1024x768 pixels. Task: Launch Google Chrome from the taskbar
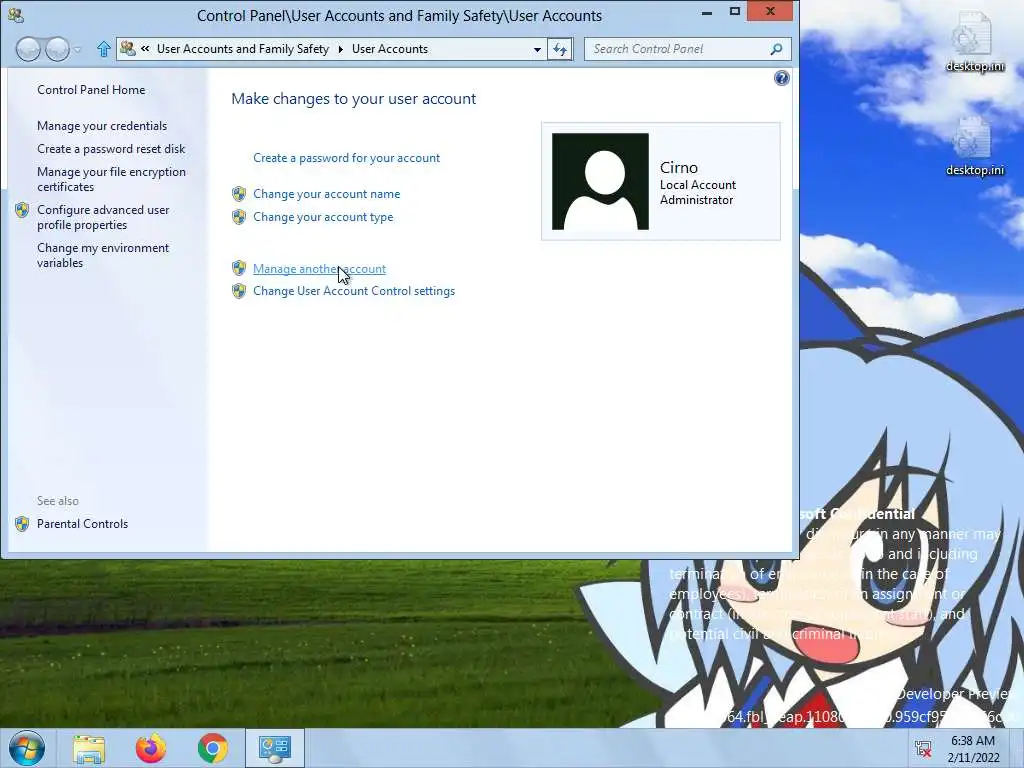[x=213, y=748]
